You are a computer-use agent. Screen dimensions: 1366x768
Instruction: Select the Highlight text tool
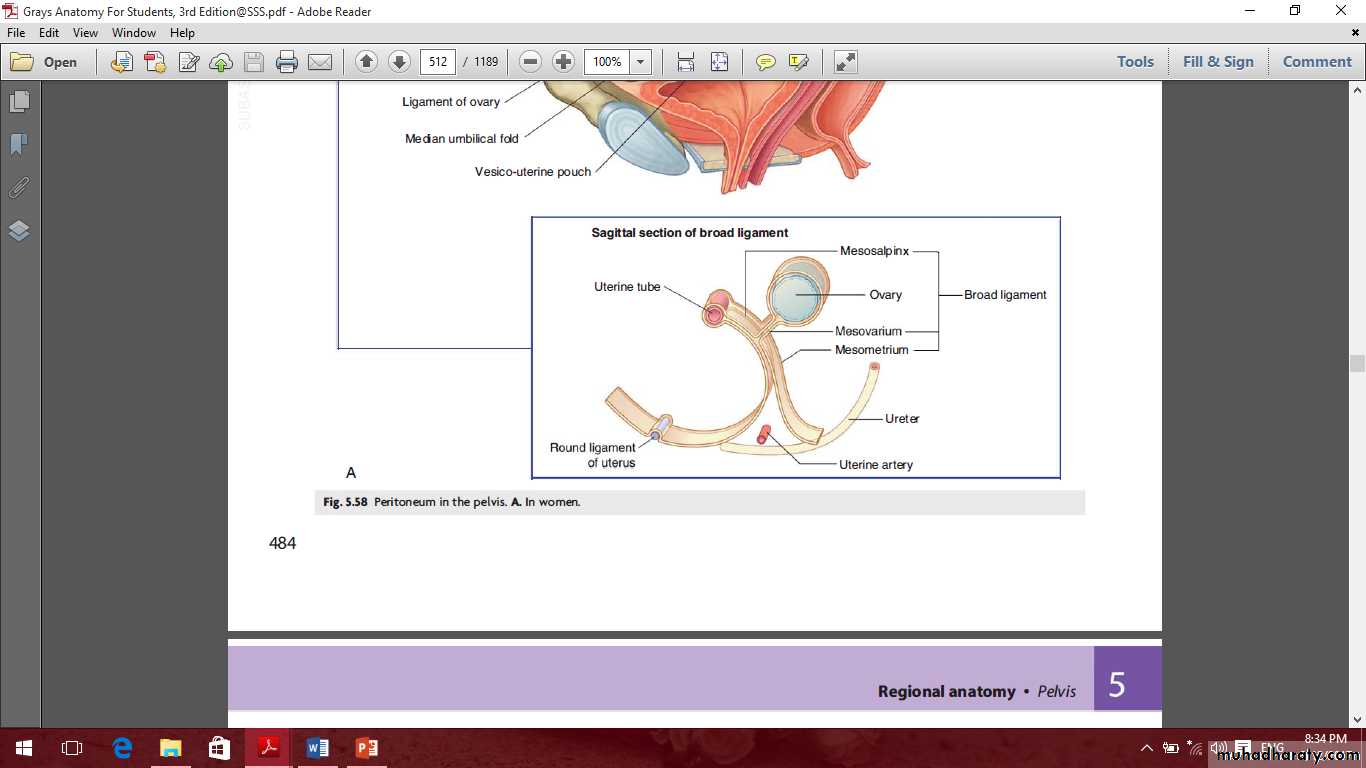click(x=798, y=62)
